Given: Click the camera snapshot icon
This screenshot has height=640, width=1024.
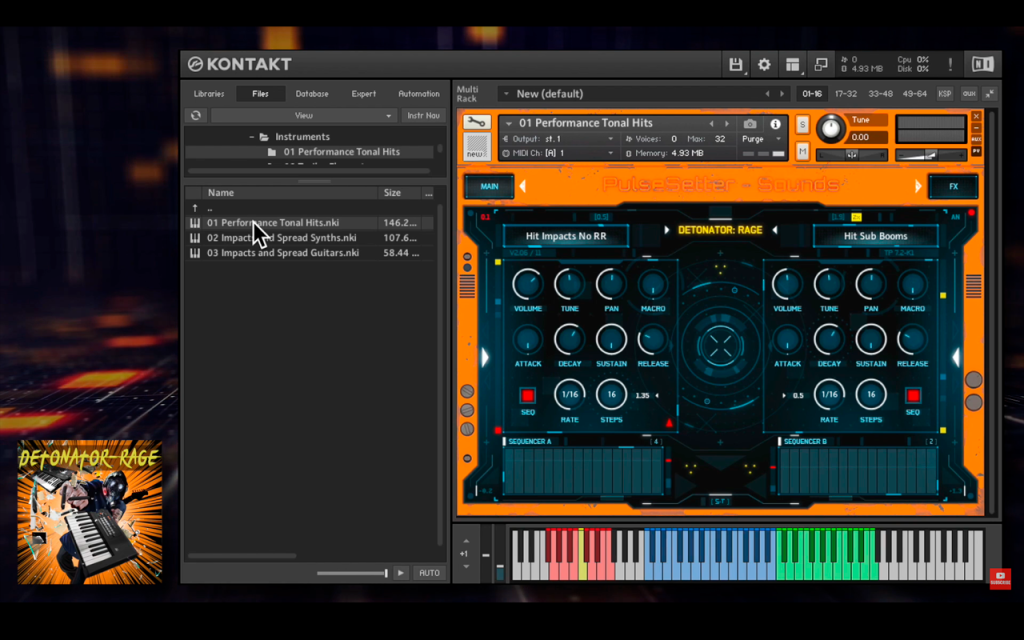Looking at the screenshot, I should (750, 123).
